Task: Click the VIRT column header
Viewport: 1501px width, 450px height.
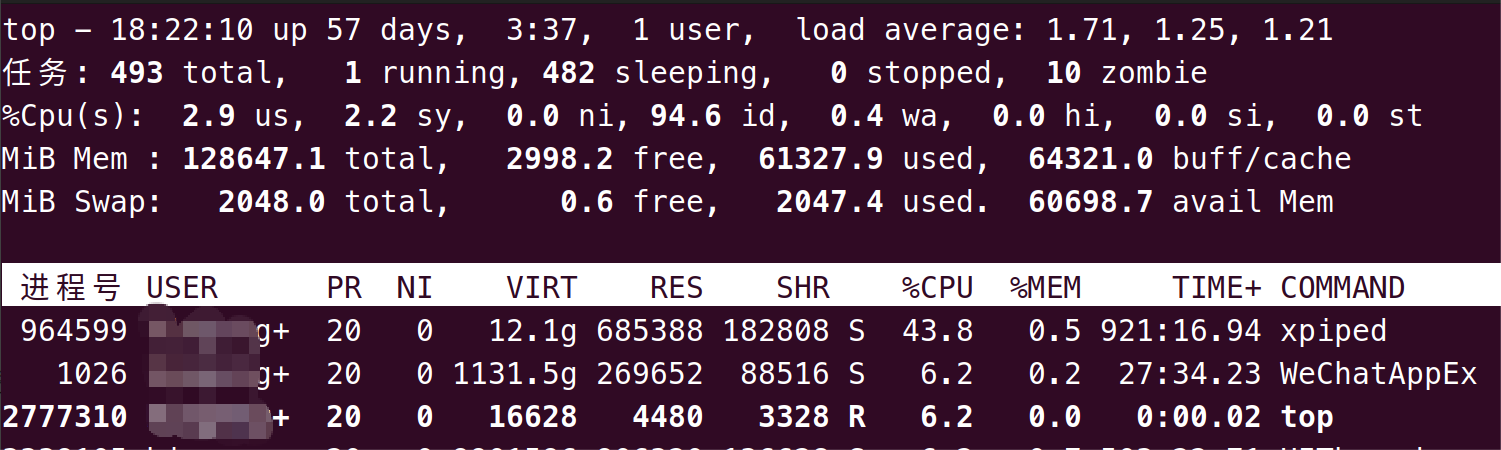Action: pyautogui.click(x=541, y=288)
